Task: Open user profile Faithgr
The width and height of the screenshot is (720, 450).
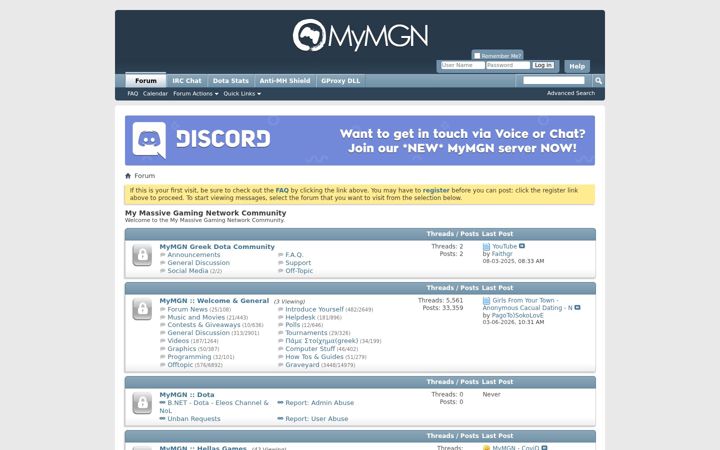Action: (x=502, y=254)
